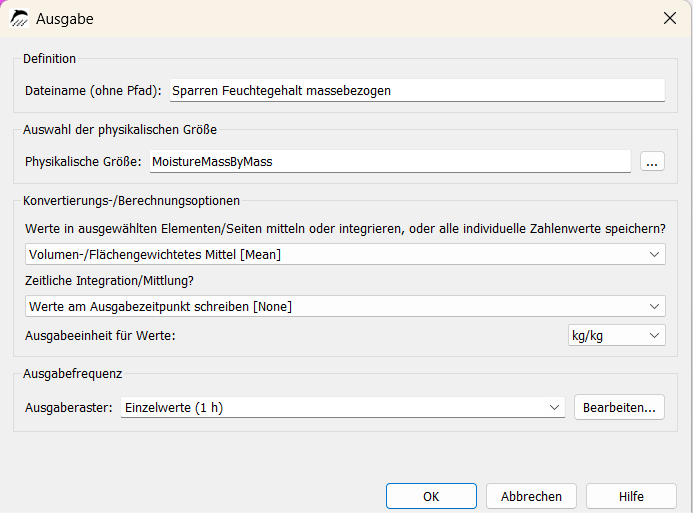Click the Konvertierungs-/Berechnungsoptionen heading

pos(131,201)
